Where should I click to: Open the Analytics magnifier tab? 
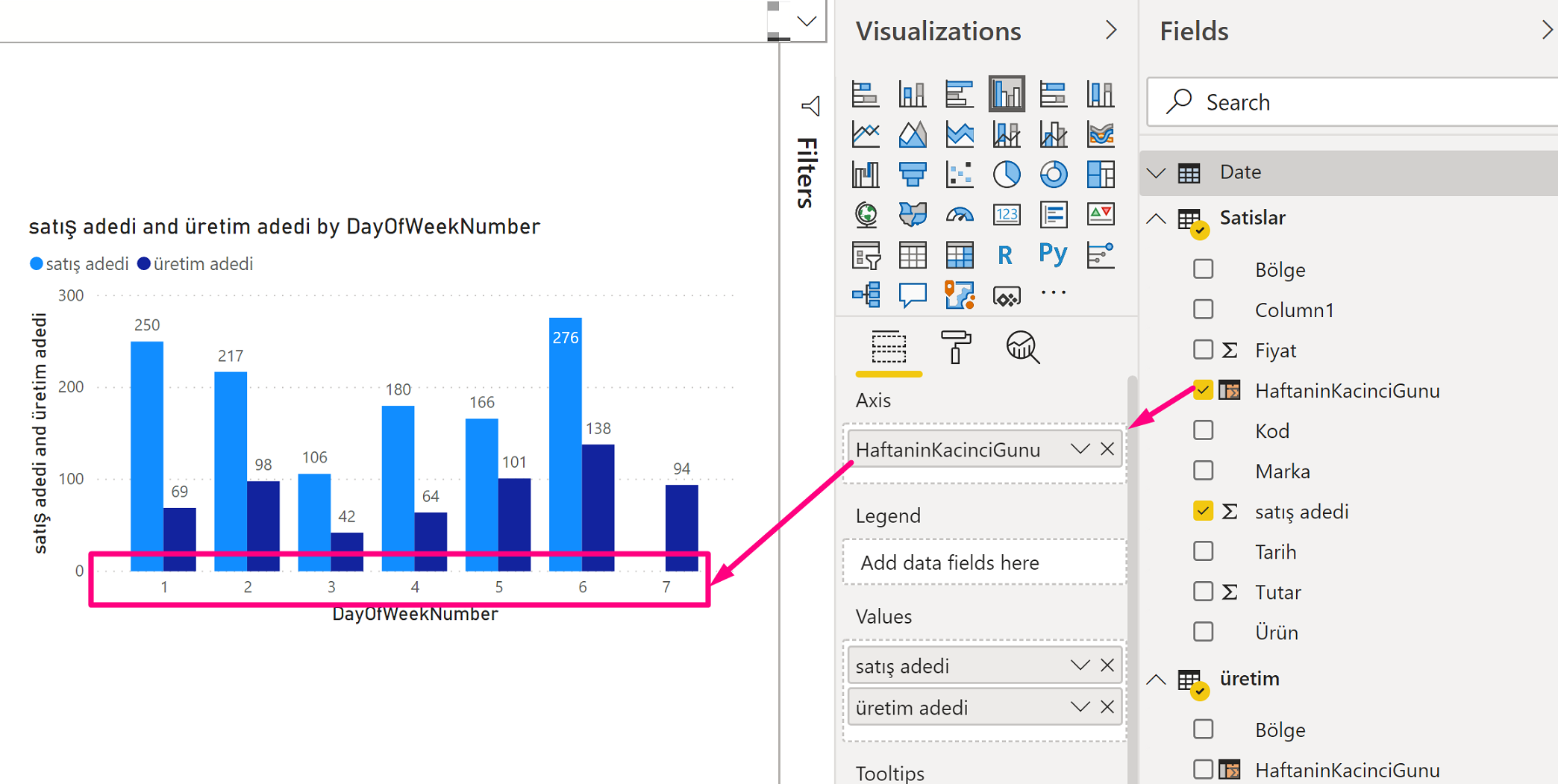pos(1022,348)
